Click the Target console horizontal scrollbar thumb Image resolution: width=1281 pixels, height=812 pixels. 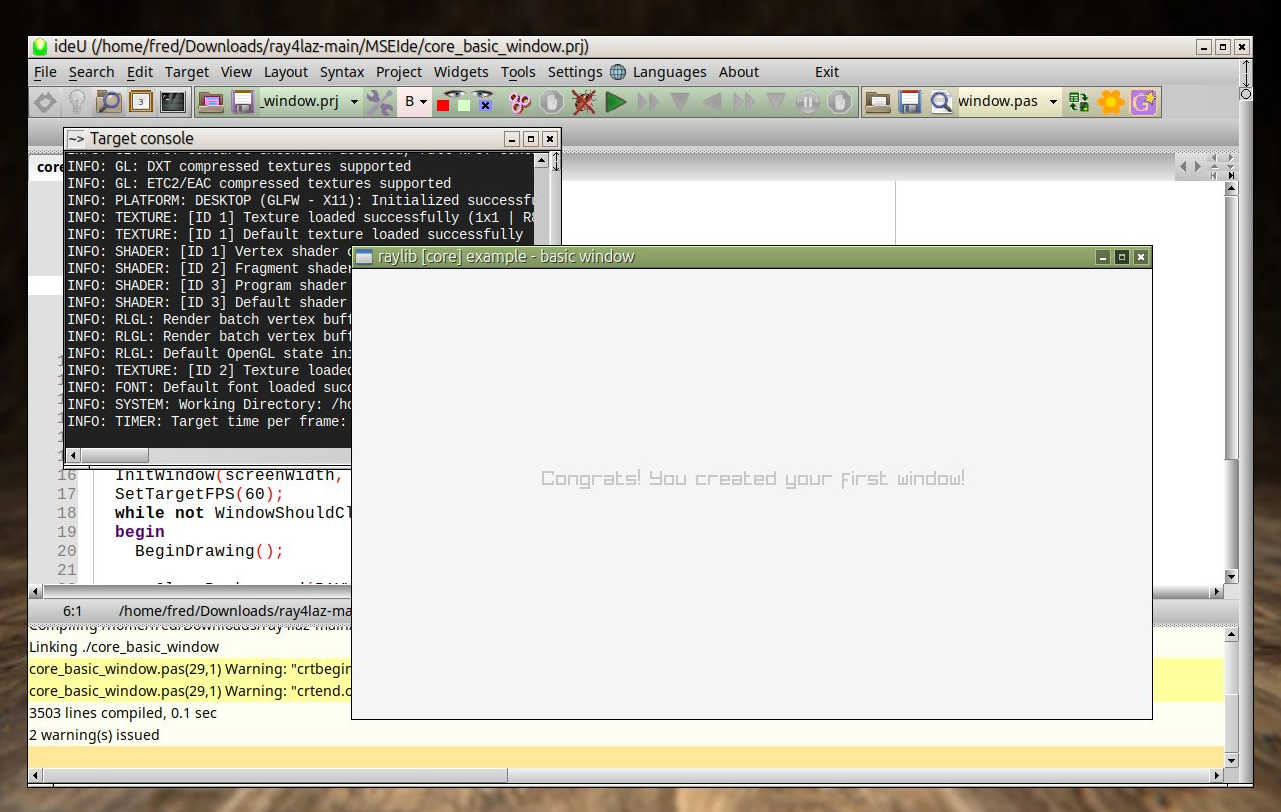(x=114, y=455)
